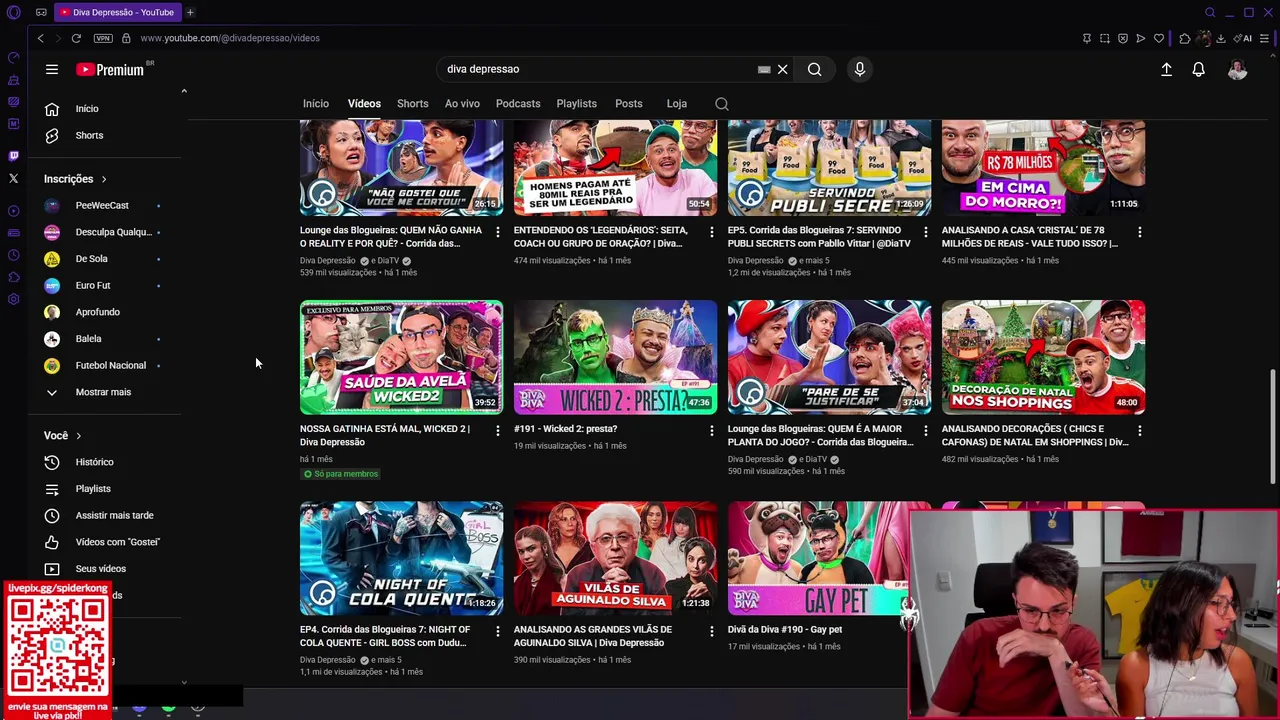Open options menu for the #191 Wicked 2 video
The width and height of the screenshot is (1280, 720).
(x=711, y=431)
